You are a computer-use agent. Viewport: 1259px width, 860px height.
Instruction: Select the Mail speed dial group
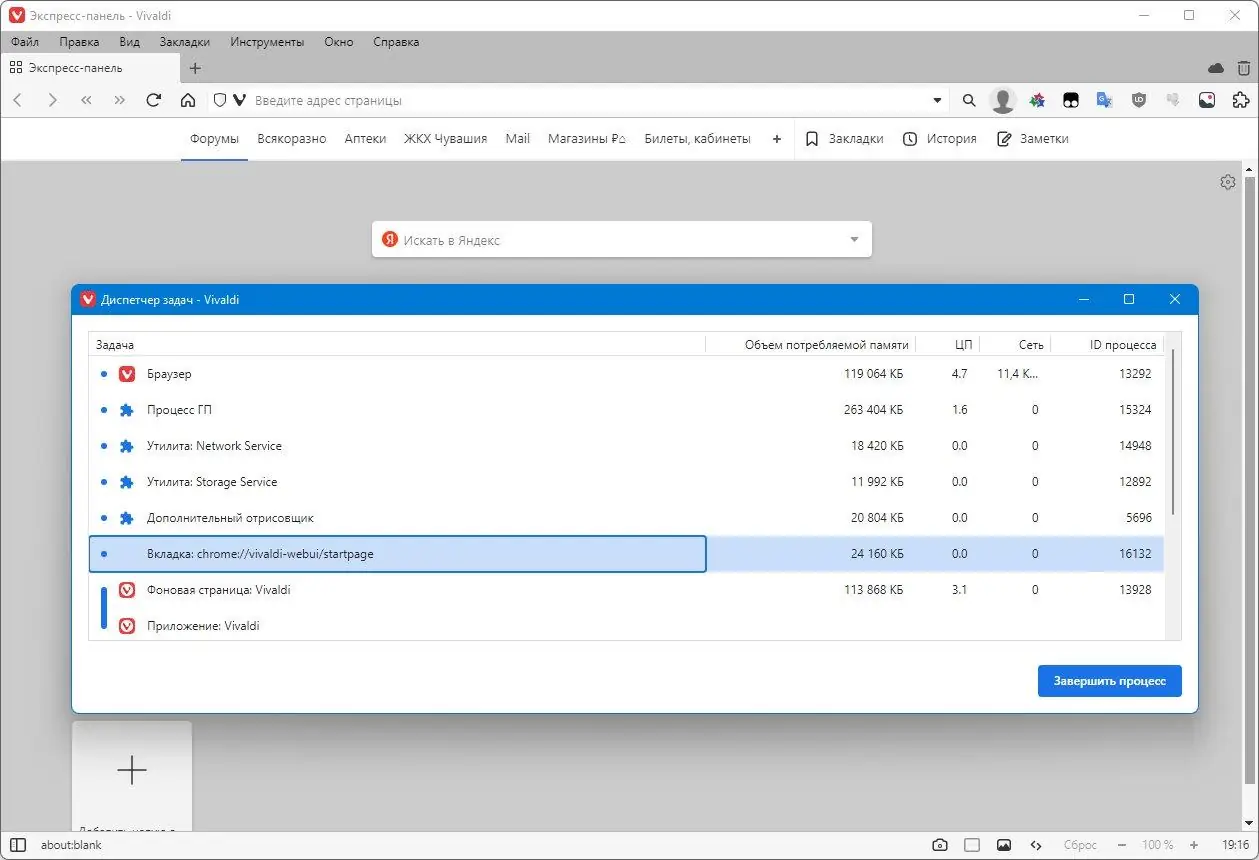pos(518,139)
